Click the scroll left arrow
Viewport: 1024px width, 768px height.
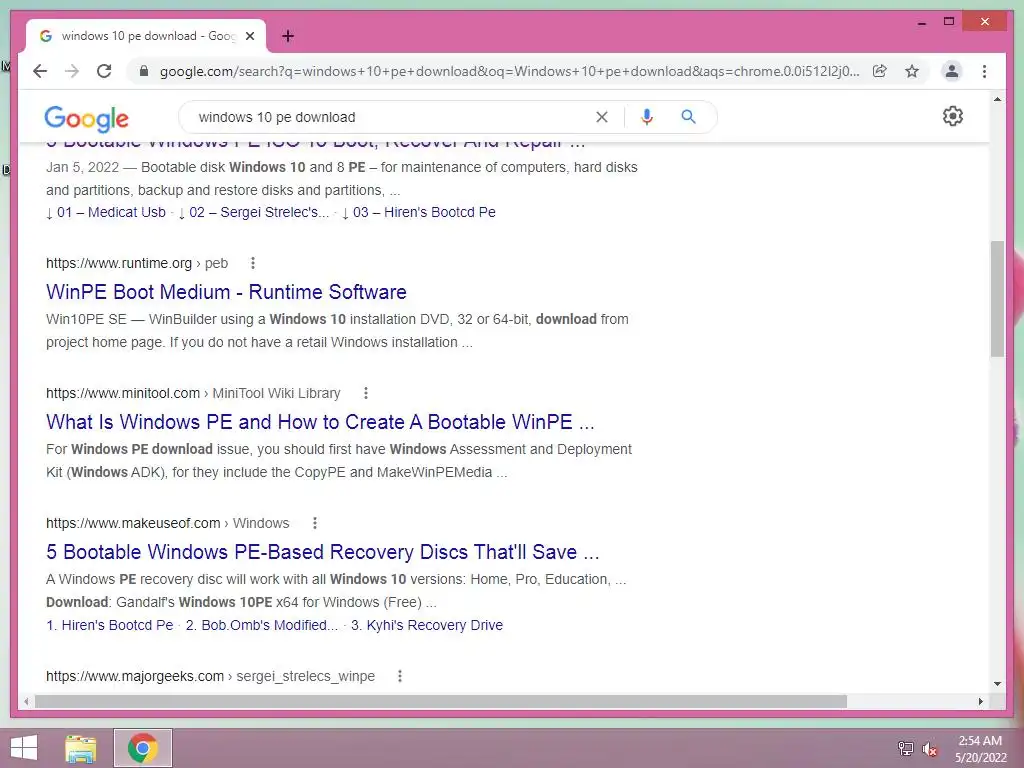click(x=26, y=701)
